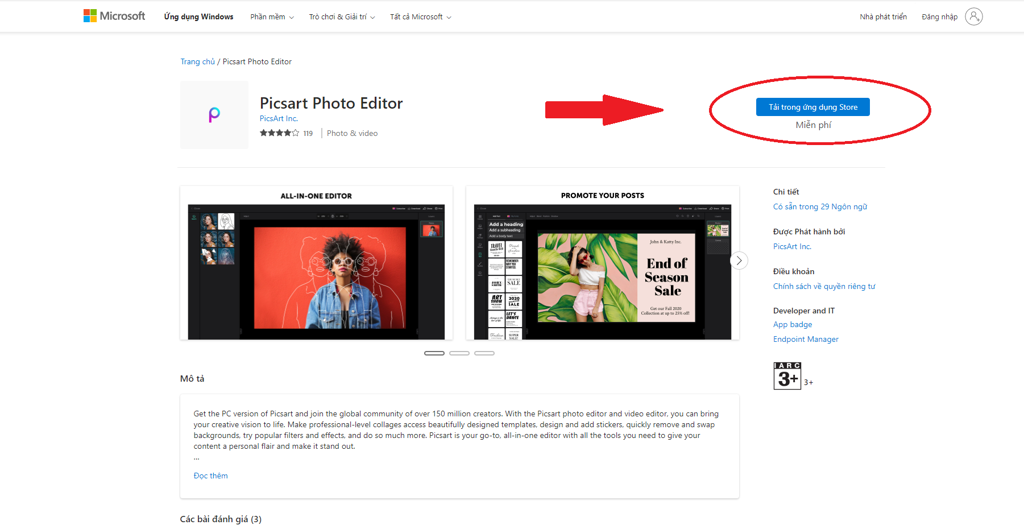Click the star rating for Picsart

[x=279, y=133]
